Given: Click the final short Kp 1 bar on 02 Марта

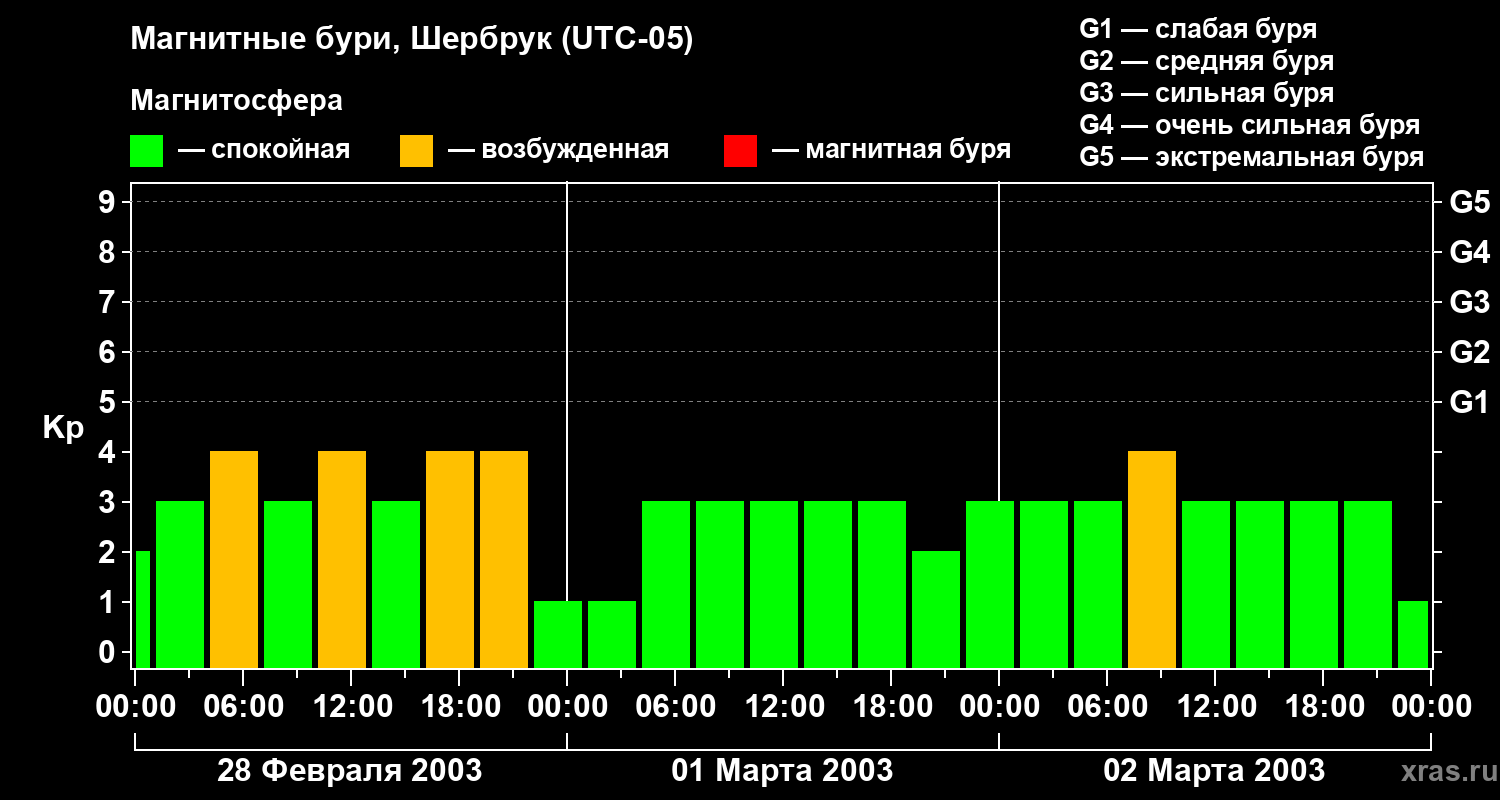Looking at the screenshot, I should [x=1413, y=634].
